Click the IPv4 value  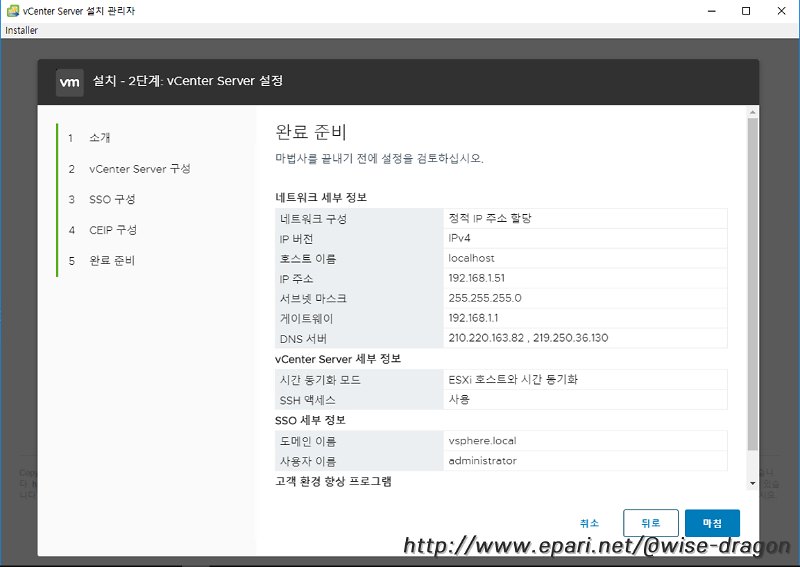[459, 238]
